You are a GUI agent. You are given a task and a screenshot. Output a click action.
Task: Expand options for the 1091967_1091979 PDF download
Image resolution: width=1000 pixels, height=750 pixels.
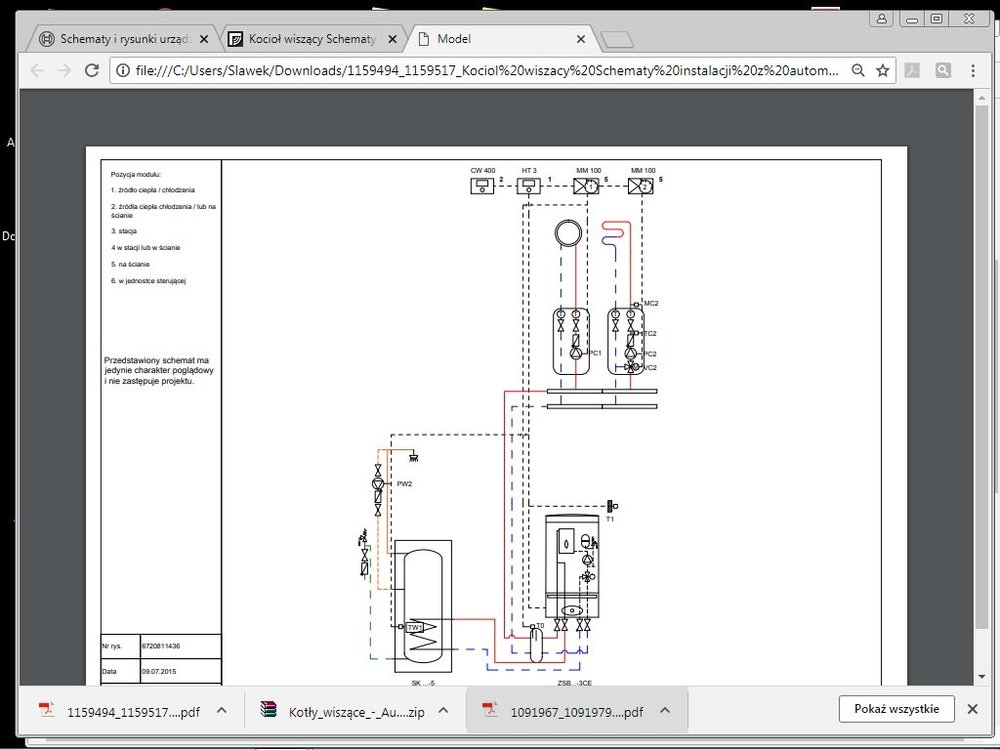tap(666, 710)
